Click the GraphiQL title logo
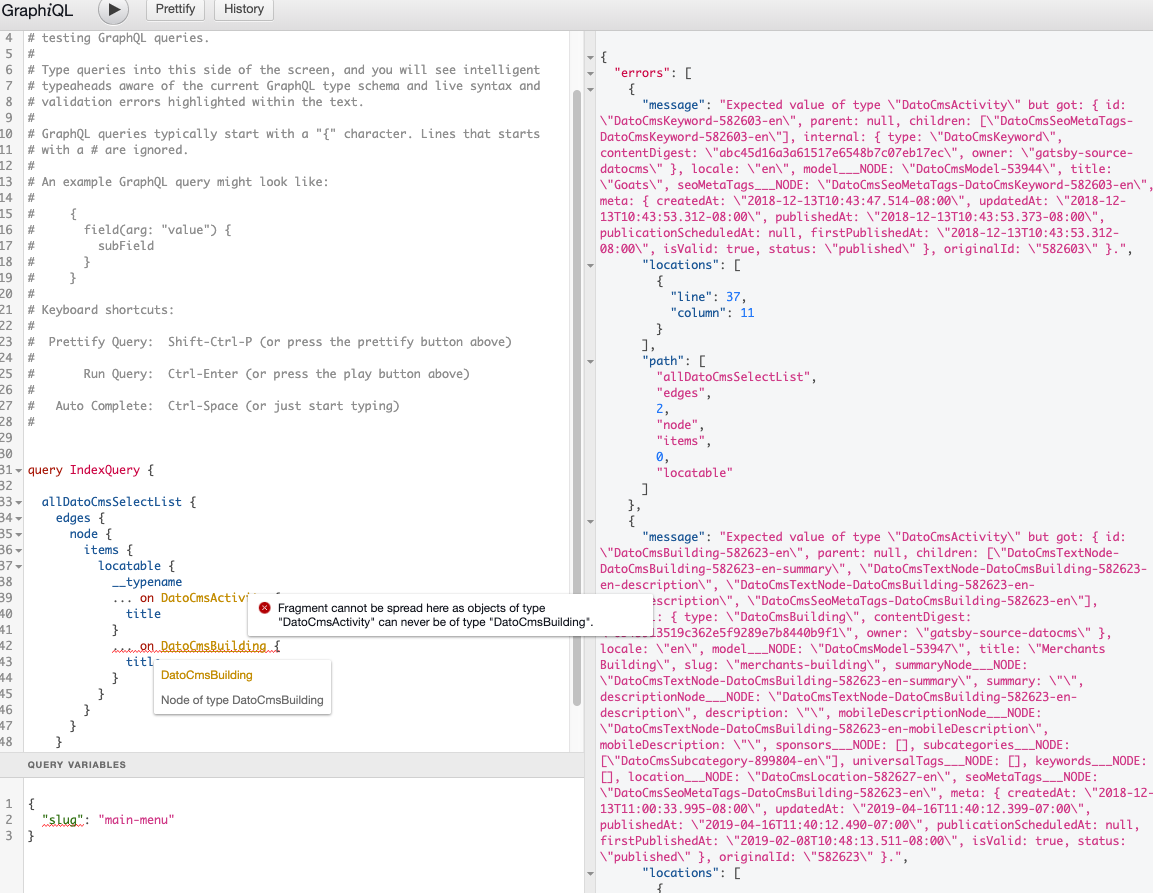 pyautogui.click(x=37, y=10)
